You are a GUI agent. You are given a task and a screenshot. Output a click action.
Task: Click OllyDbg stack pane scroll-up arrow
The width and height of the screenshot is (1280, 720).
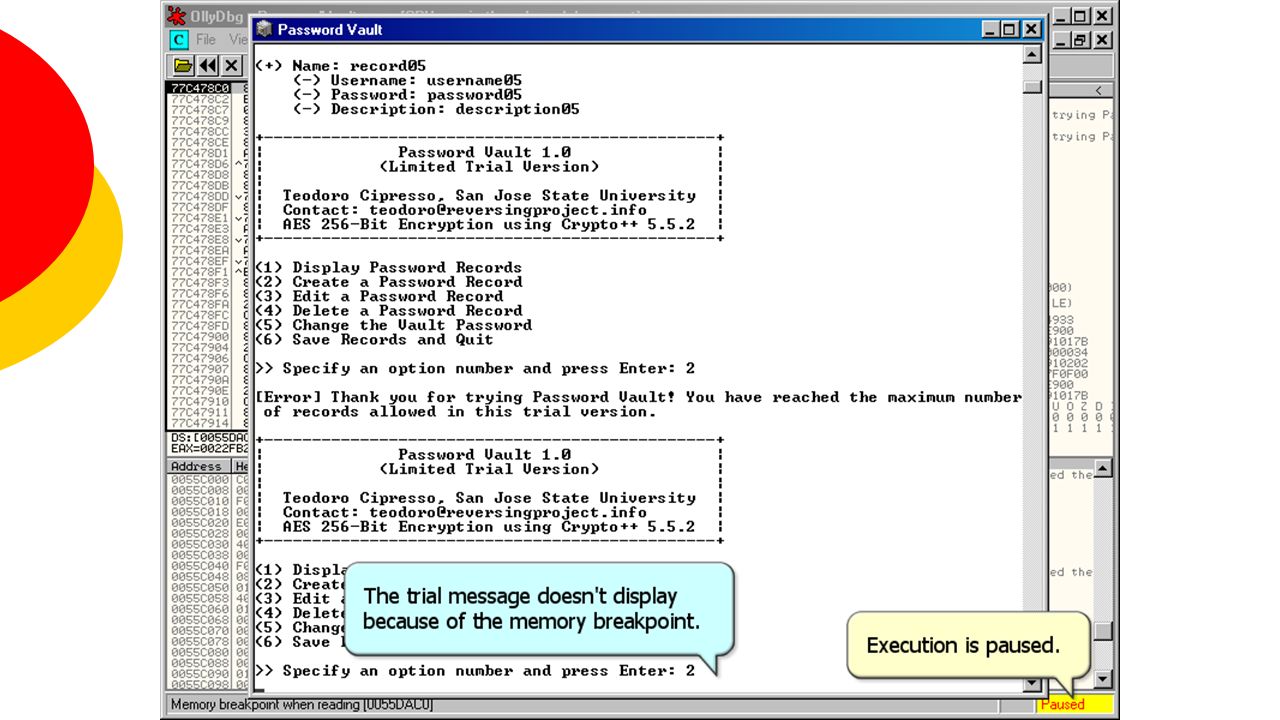[x=1102, y=468]
